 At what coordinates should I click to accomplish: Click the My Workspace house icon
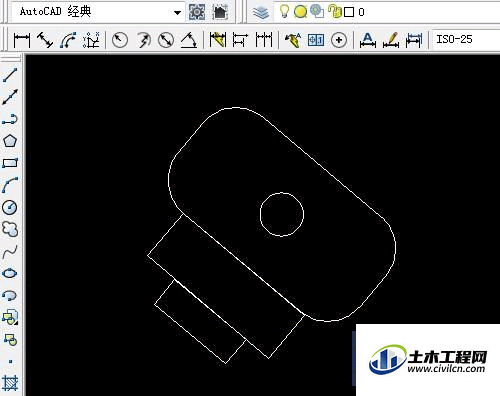click(220, 12)
